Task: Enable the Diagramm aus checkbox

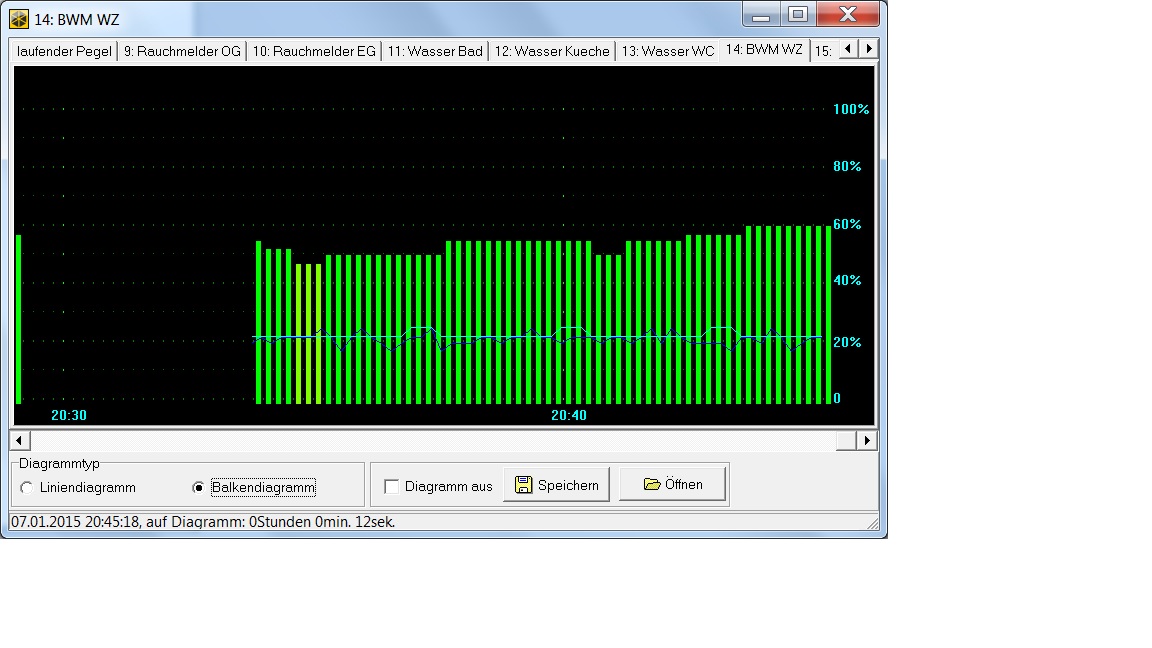Action: click(392, 486)
